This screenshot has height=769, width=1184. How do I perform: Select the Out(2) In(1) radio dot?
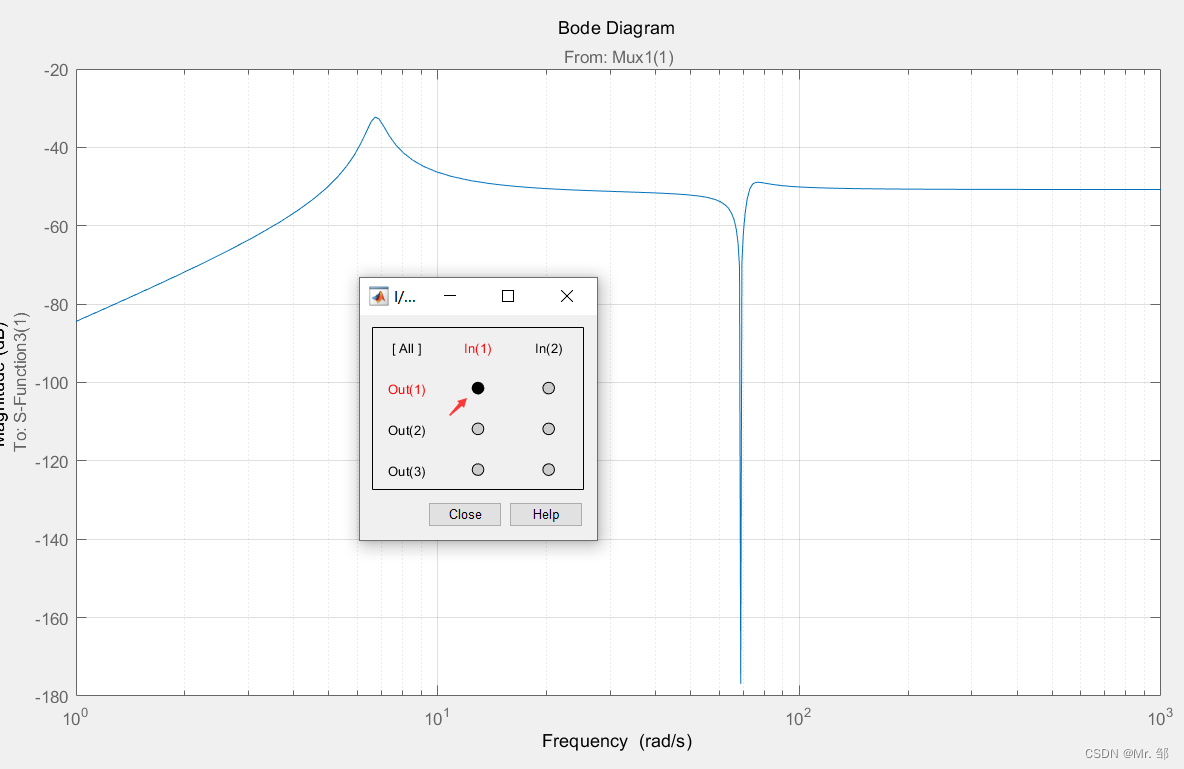click(477, 429)
